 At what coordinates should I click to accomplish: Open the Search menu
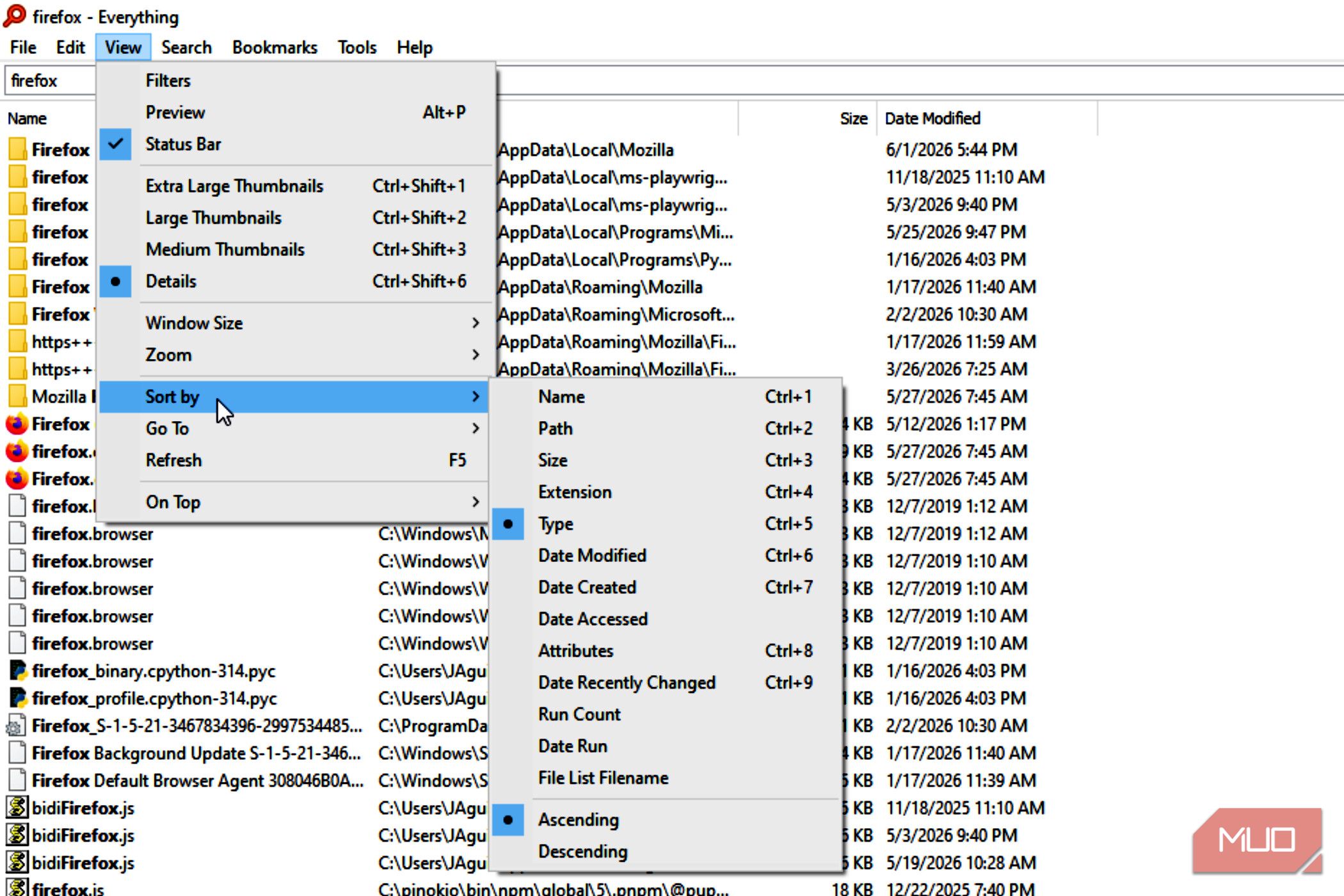coord(186,47)
